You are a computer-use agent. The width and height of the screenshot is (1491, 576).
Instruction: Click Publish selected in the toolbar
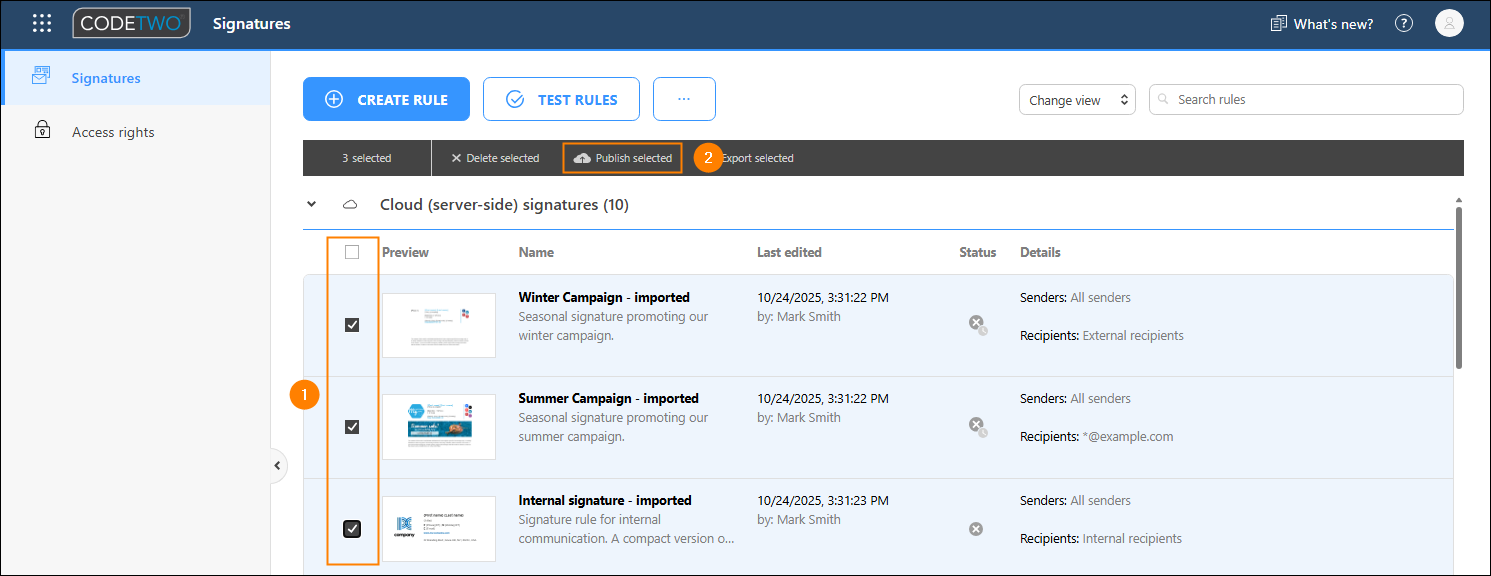point(623,158)
